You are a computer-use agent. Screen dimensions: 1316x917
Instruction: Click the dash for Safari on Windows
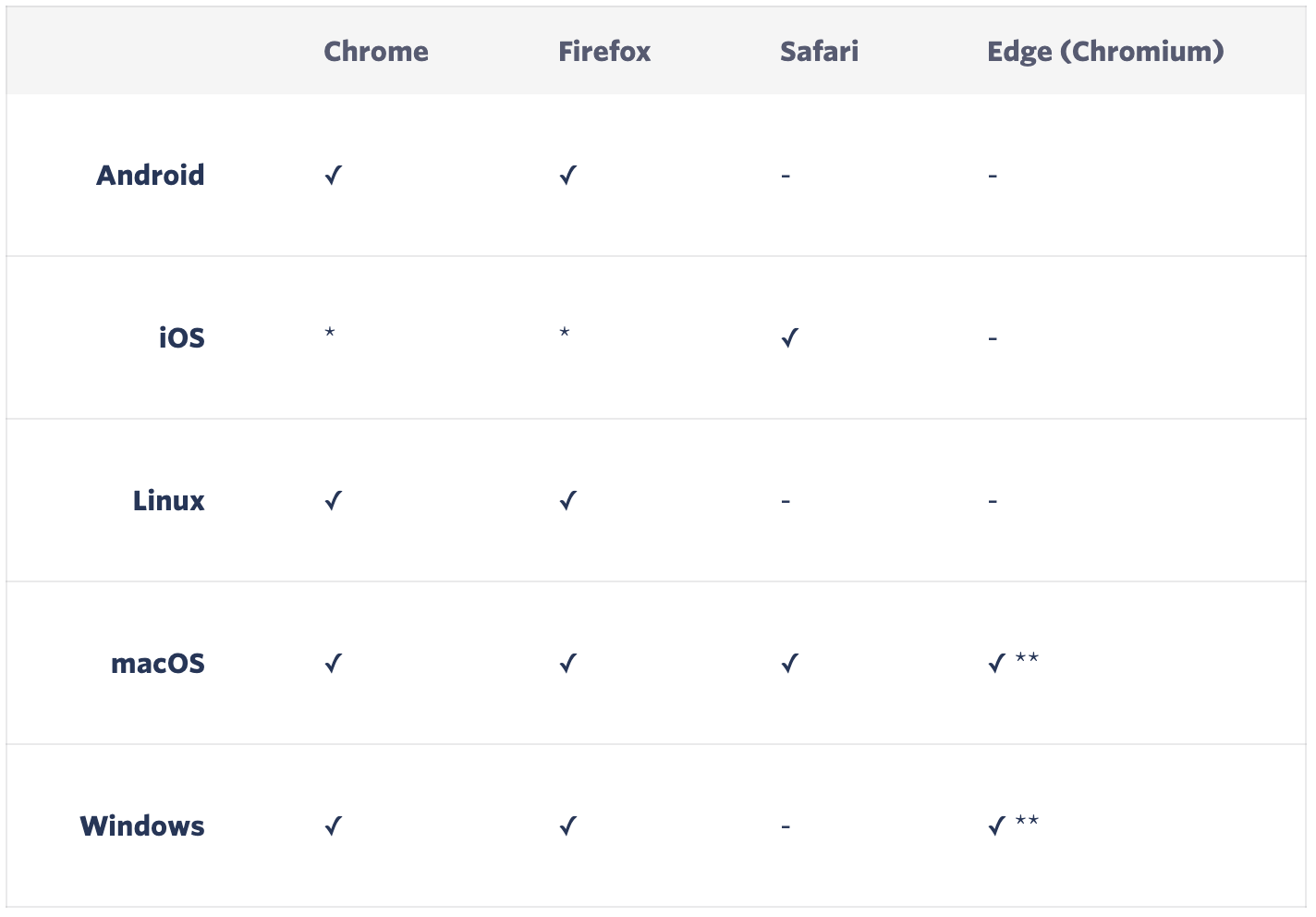click(786, 825)
